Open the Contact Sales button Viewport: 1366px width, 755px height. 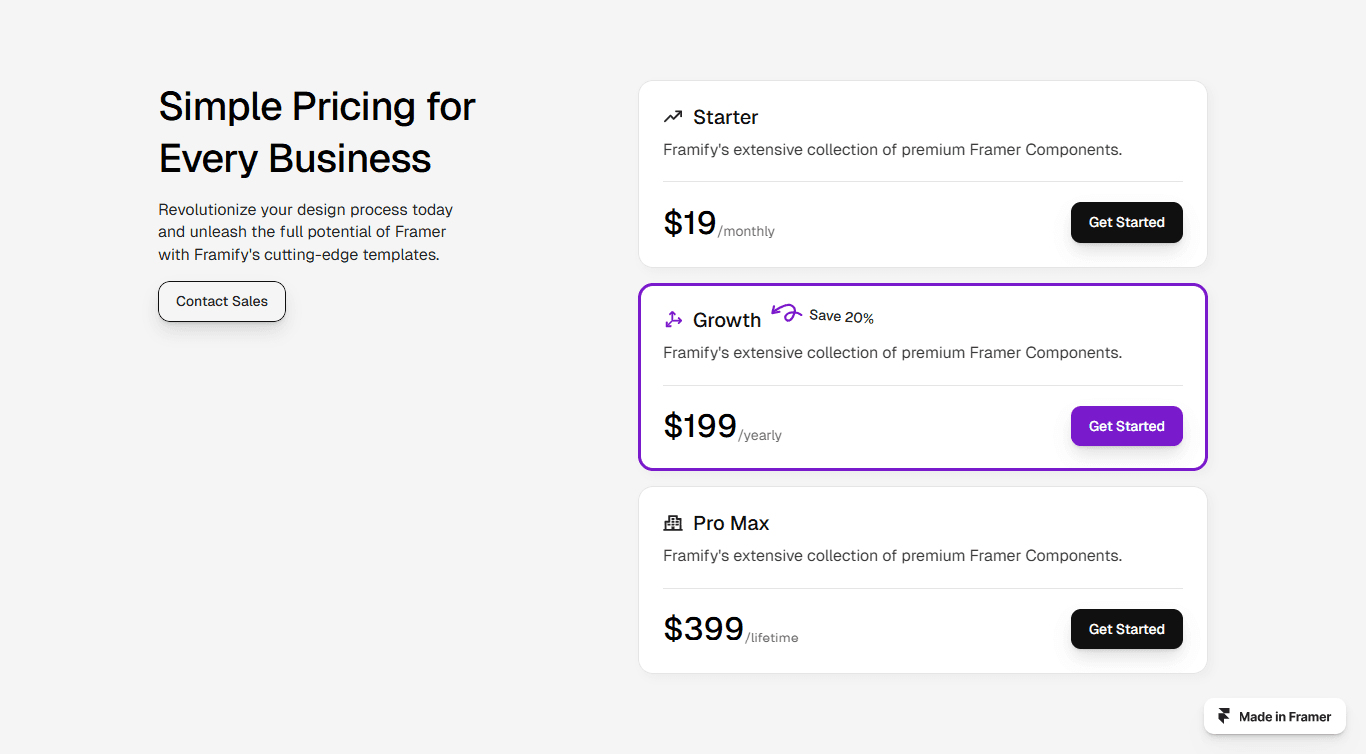point(222,301)
